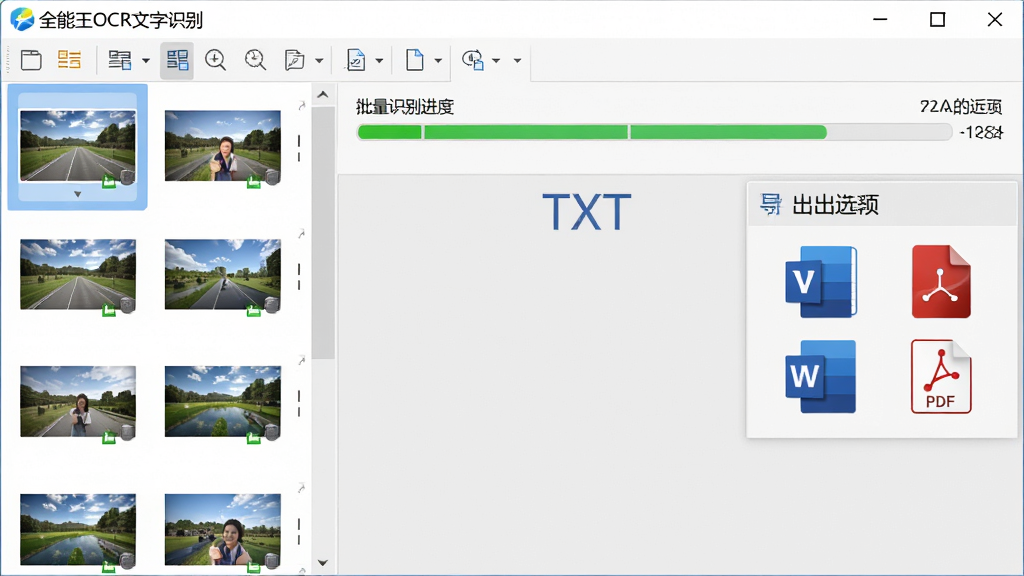Click the "批量识别进度" label
Viewport: 1024px width, 576px height.
pyautogui.click(x=405, y=107)
